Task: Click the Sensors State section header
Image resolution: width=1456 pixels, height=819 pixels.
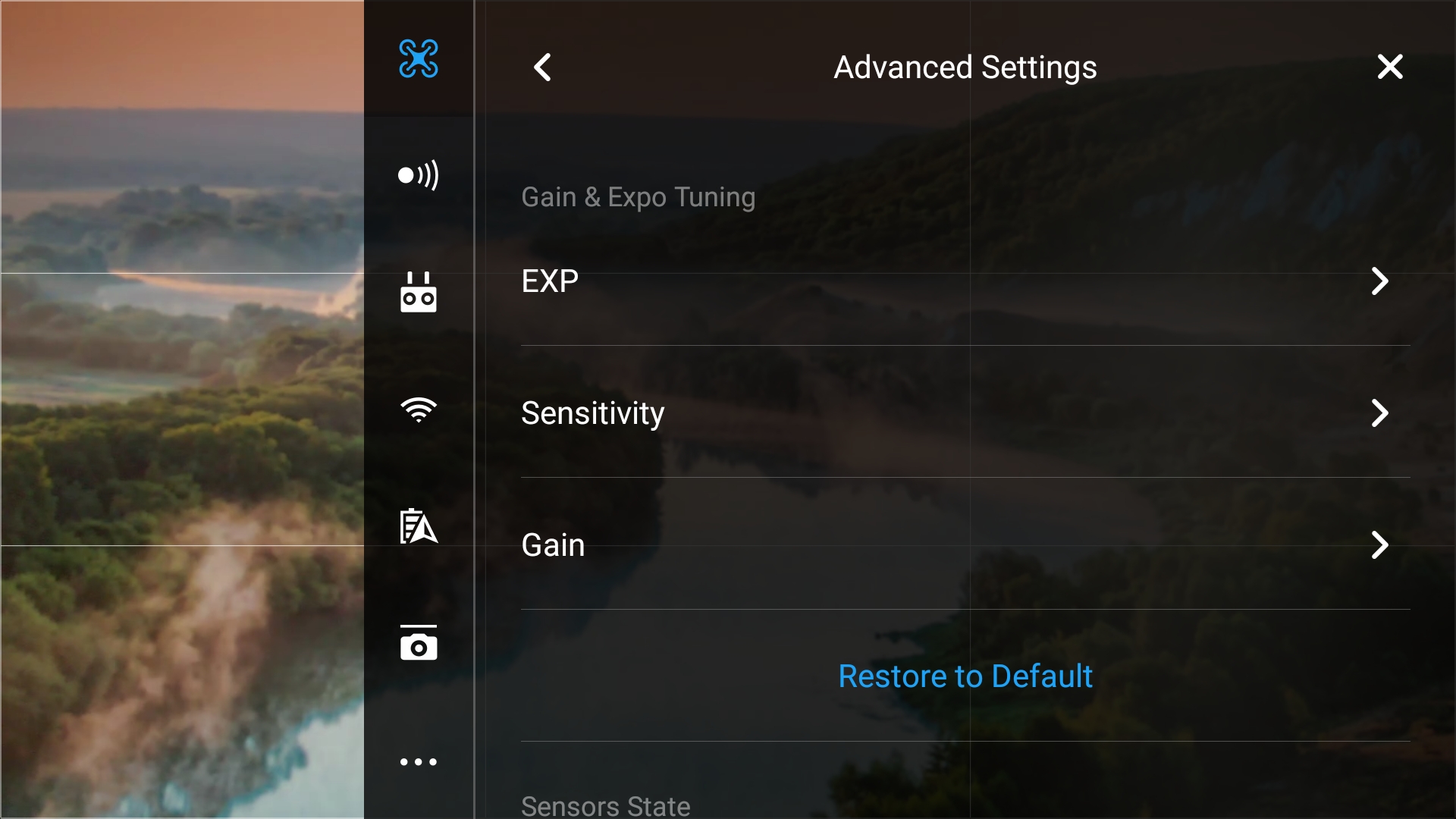Action: [605, 805]
